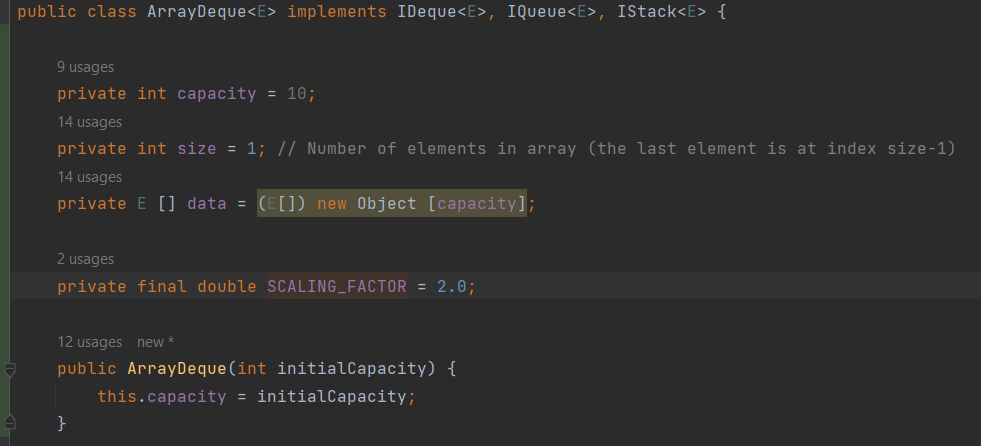
Task: Collapse the ArrayDeque constructor fold marker
Action: [x=9, y=370]
